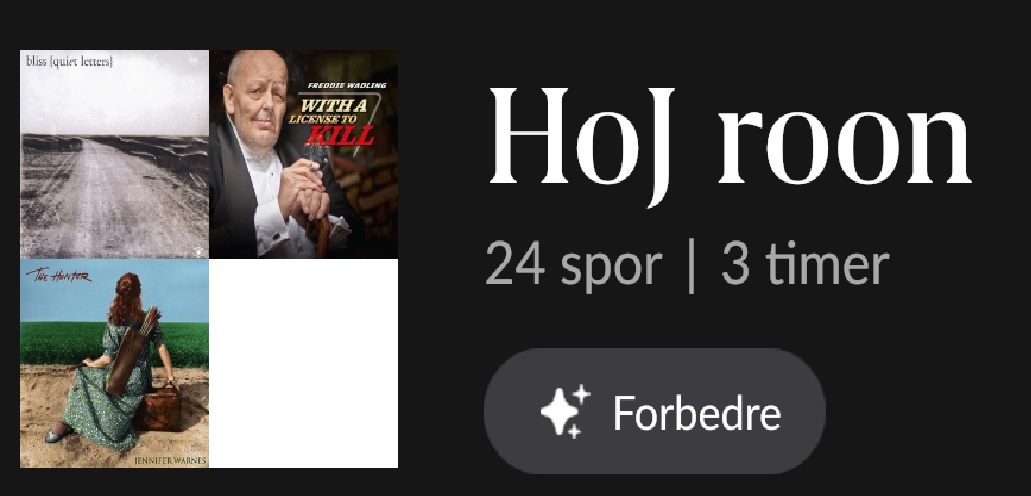This screenshot has width=1031, height=496.
Task: Click the empty white cover quadrant
Action: 303,363
